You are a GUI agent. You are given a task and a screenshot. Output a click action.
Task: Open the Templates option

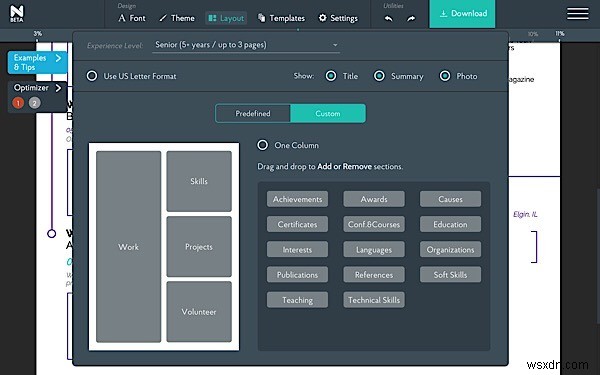(x=281, y=18)
